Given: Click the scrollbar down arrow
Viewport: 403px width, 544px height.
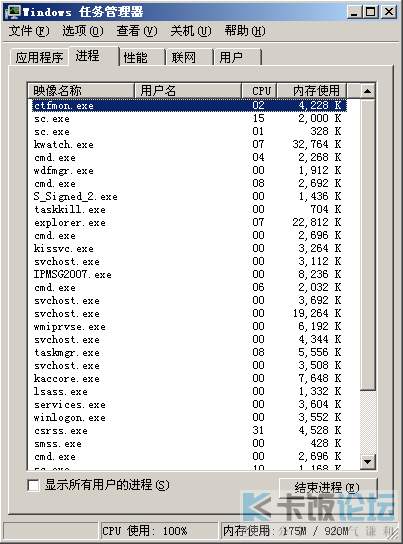Looking at the screenshot, I should coord(368,462).
